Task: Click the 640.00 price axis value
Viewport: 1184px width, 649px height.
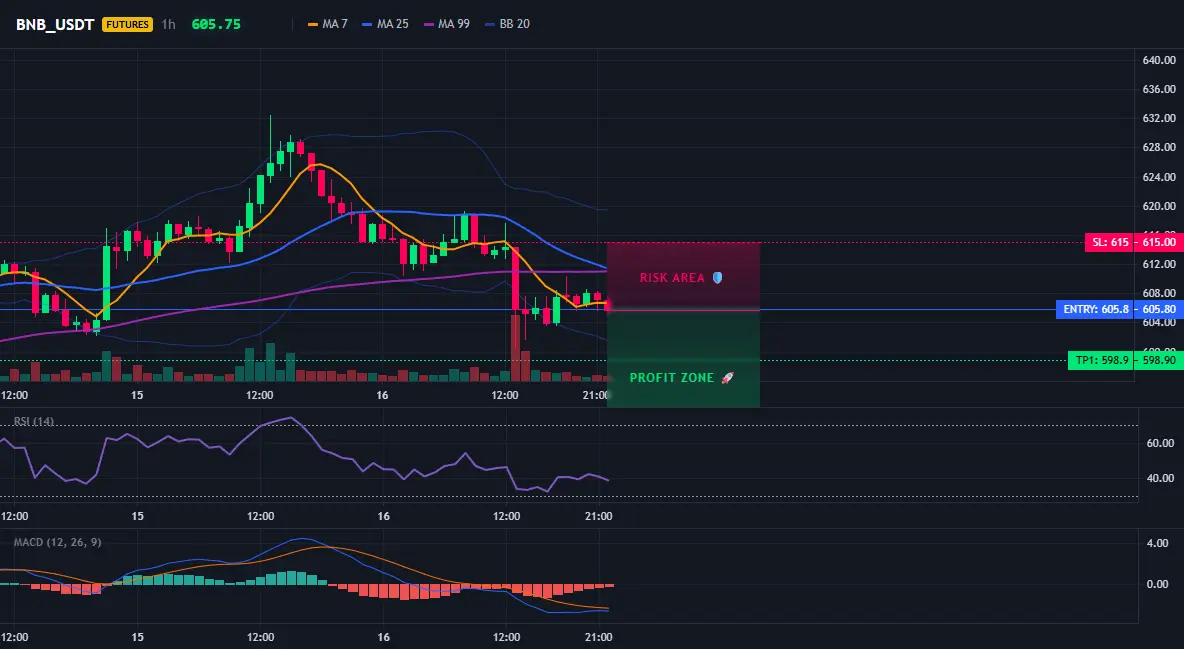Action: pyautogui.click(x=1159, y=60)
